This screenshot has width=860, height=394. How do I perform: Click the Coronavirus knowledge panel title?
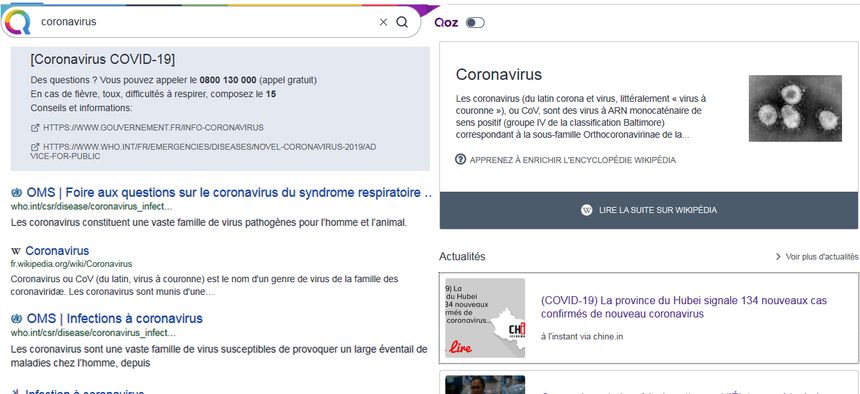click(499, 74)
